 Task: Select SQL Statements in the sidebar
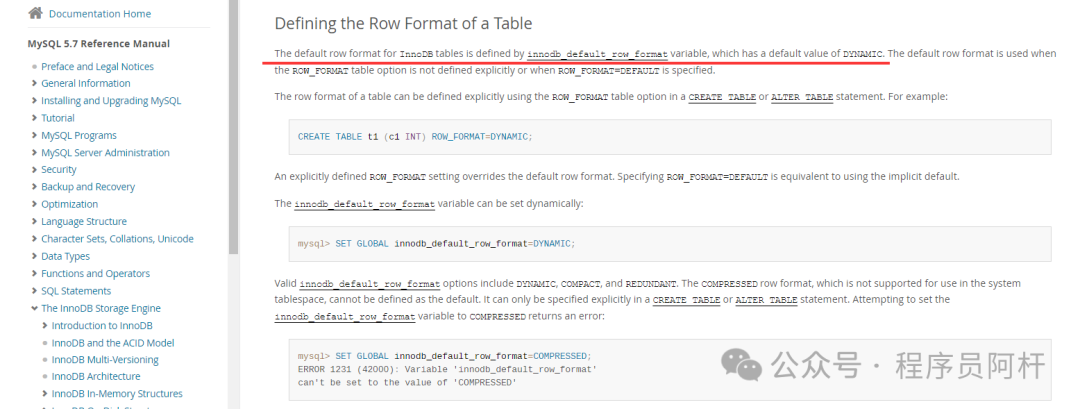click(x=76, y=291)
